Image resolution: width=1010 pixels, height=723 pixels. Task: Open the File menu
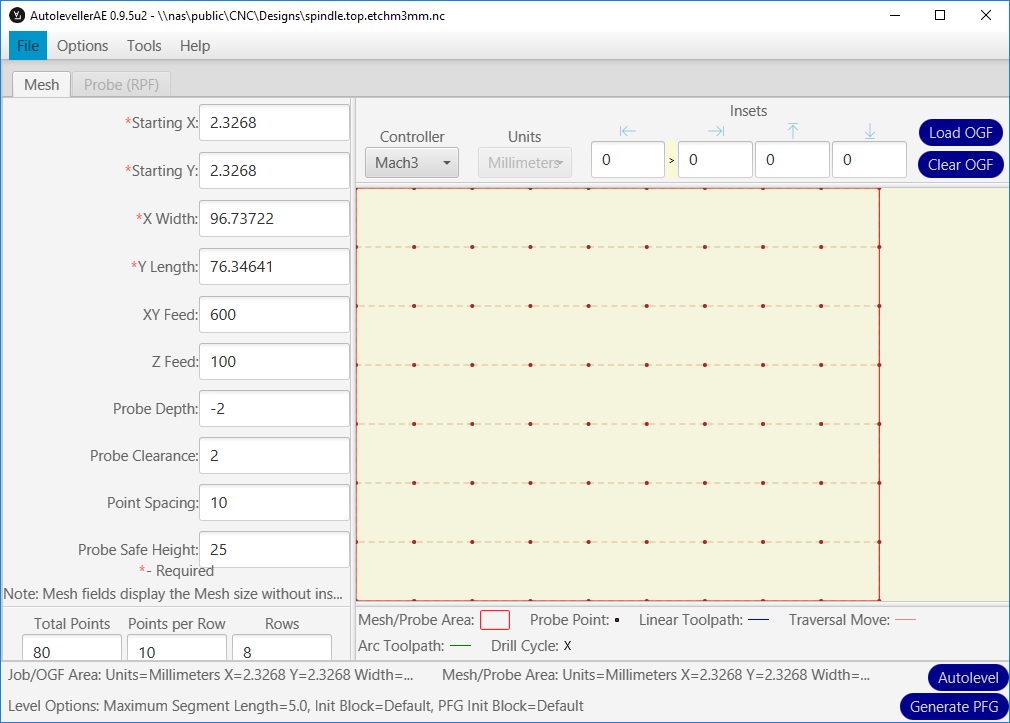[x=27, y=46]
